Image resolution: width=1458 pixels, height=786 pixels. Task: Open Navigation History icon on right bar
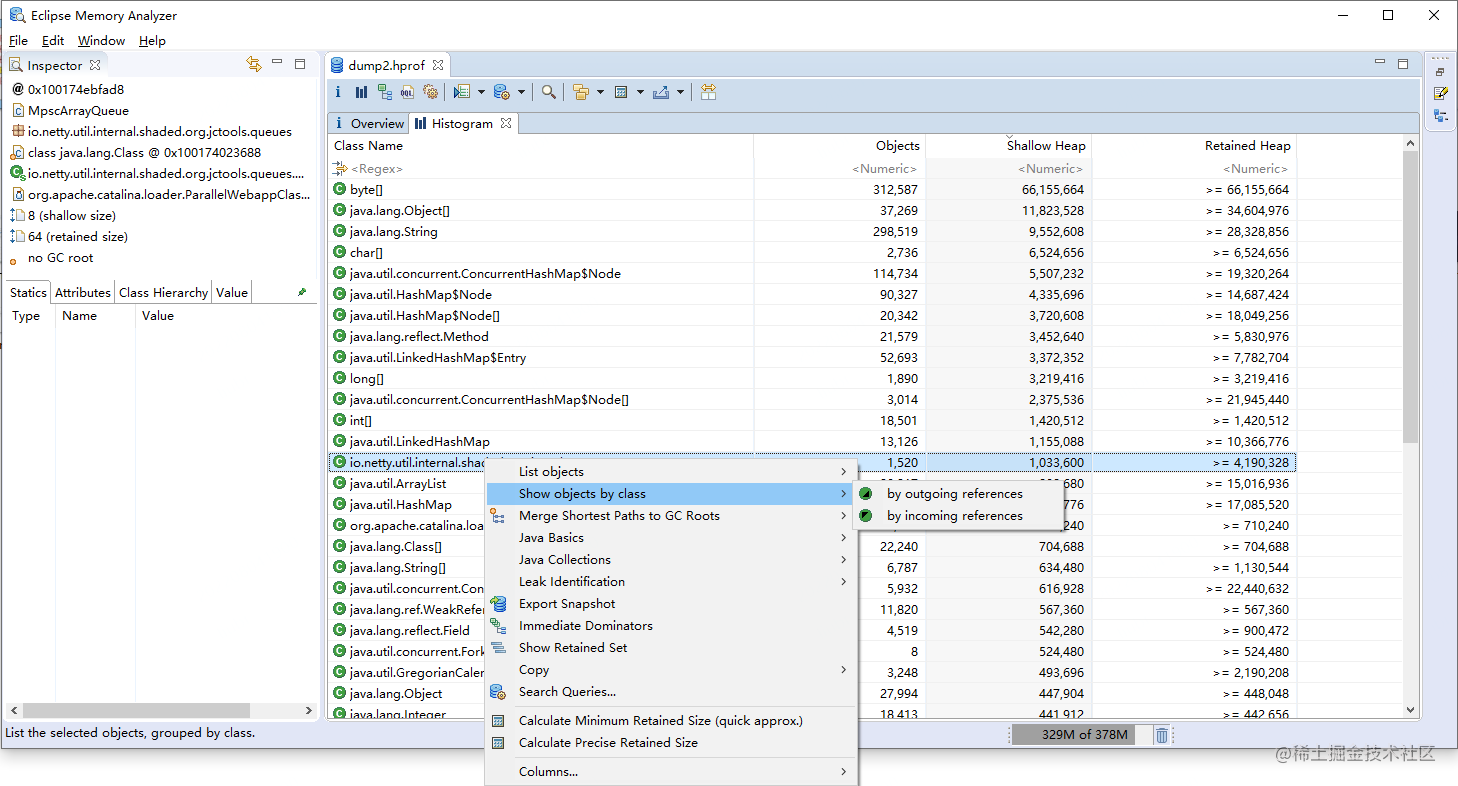click(x=1440, y=116)
